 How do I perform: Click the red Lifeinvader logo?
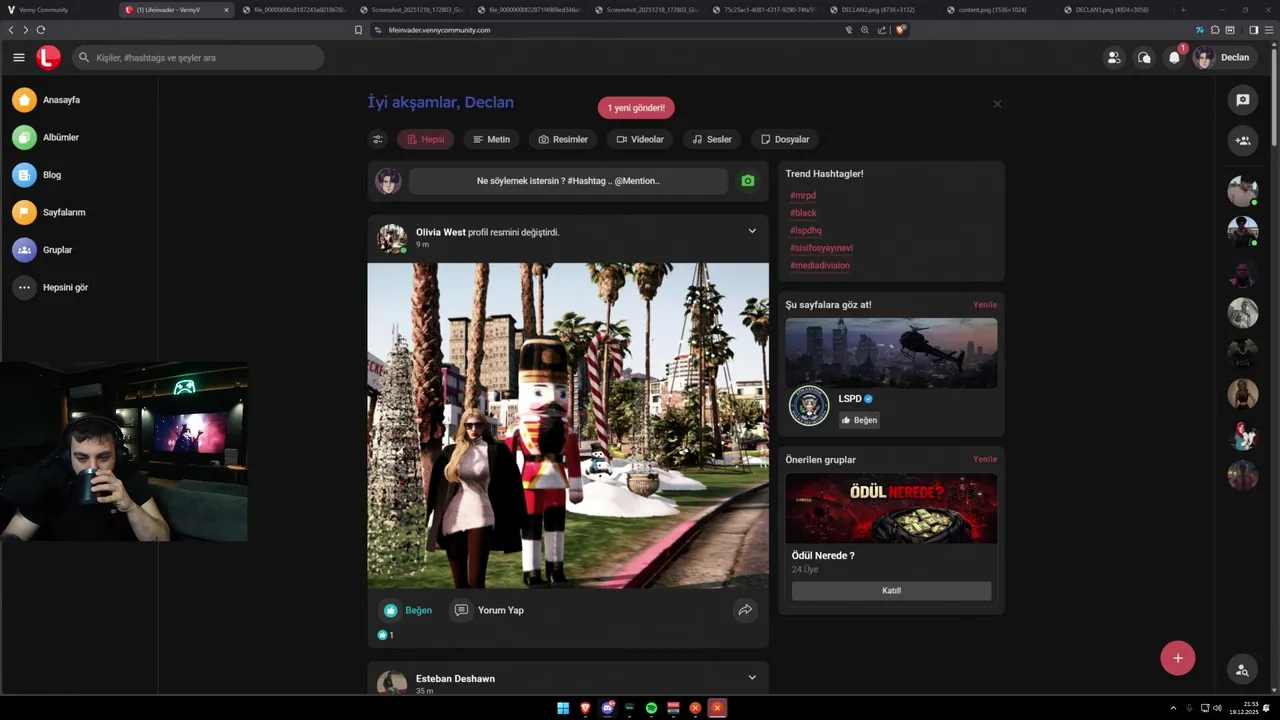click(x=48, y=57)
